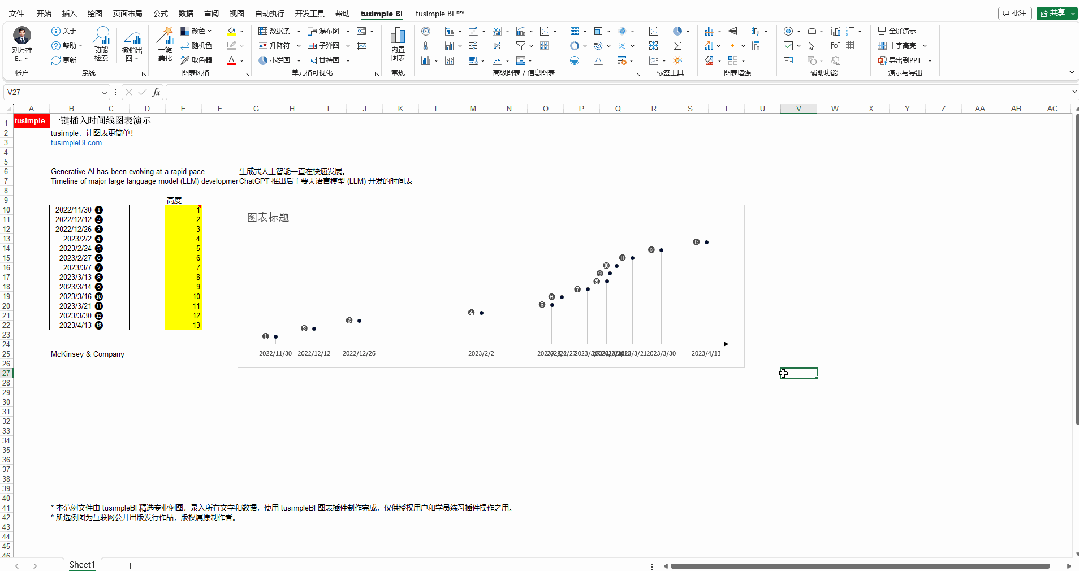Switch to the 插入 (Insert) ribbon tab
The width and height of the screenshot is (1079, 571).
point(70,13)
